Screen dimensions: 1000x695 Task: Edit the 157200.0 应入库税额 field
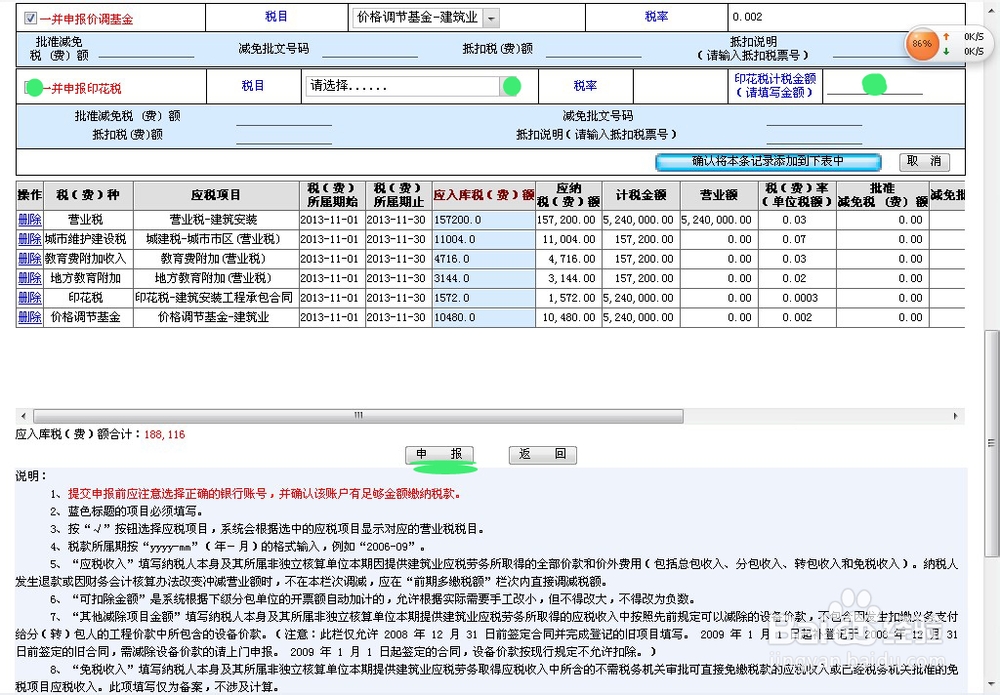pyautogui.click(x=483, y=220)
